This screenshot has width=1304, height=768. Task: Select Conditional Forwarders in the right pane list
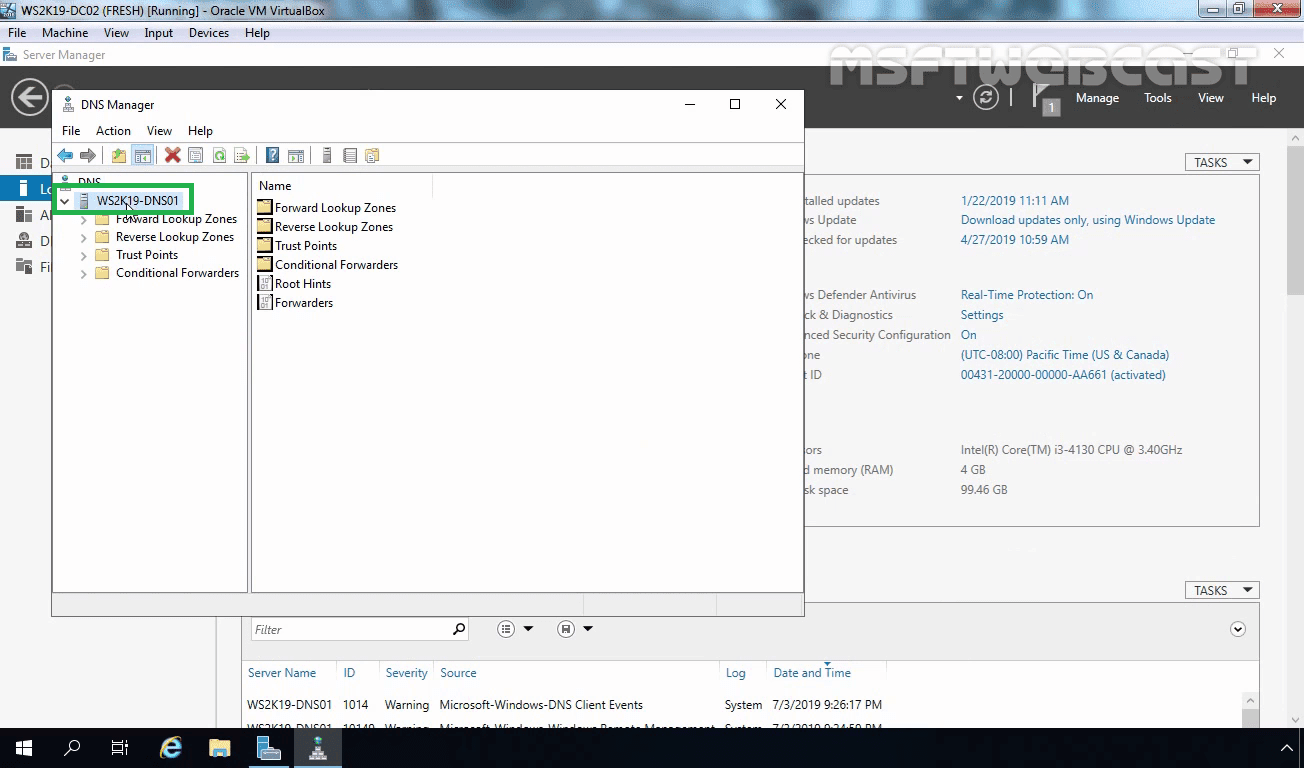click(336, 265)
